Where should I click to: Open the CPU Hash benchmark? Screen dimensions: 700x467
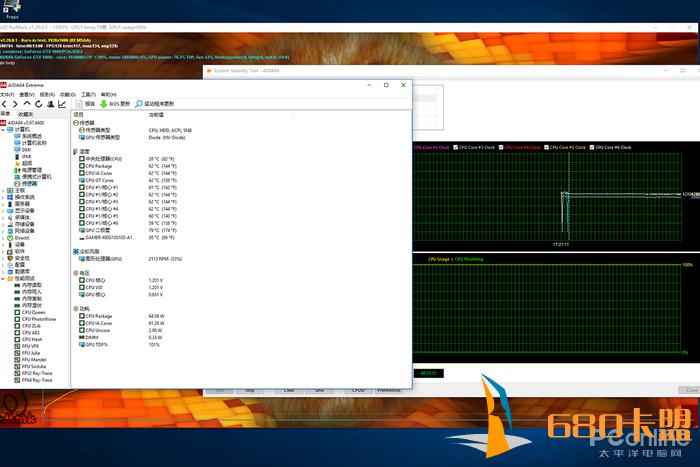coord(29,339)
